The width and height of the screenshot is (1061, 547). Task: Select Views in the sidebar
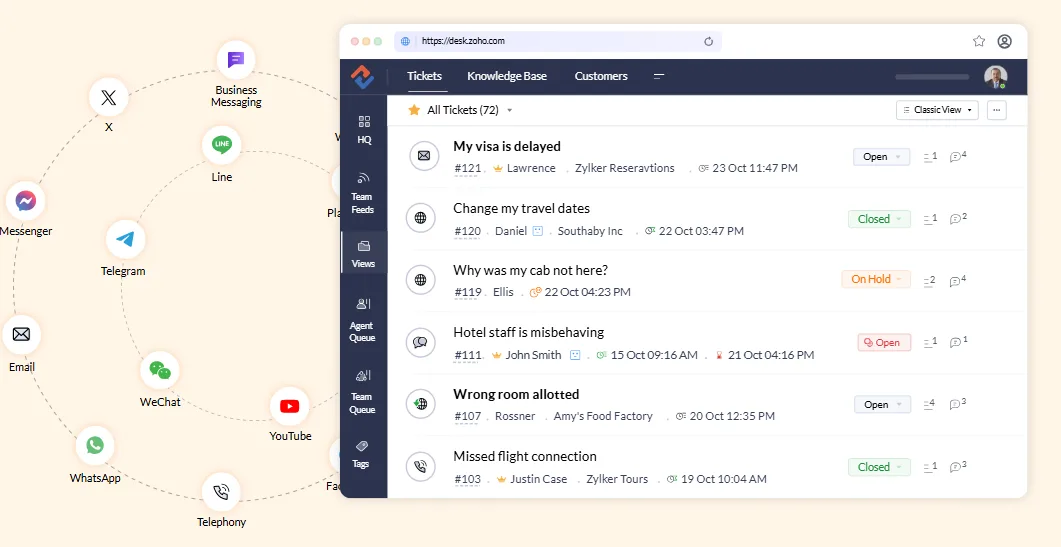tap(363, 254)
